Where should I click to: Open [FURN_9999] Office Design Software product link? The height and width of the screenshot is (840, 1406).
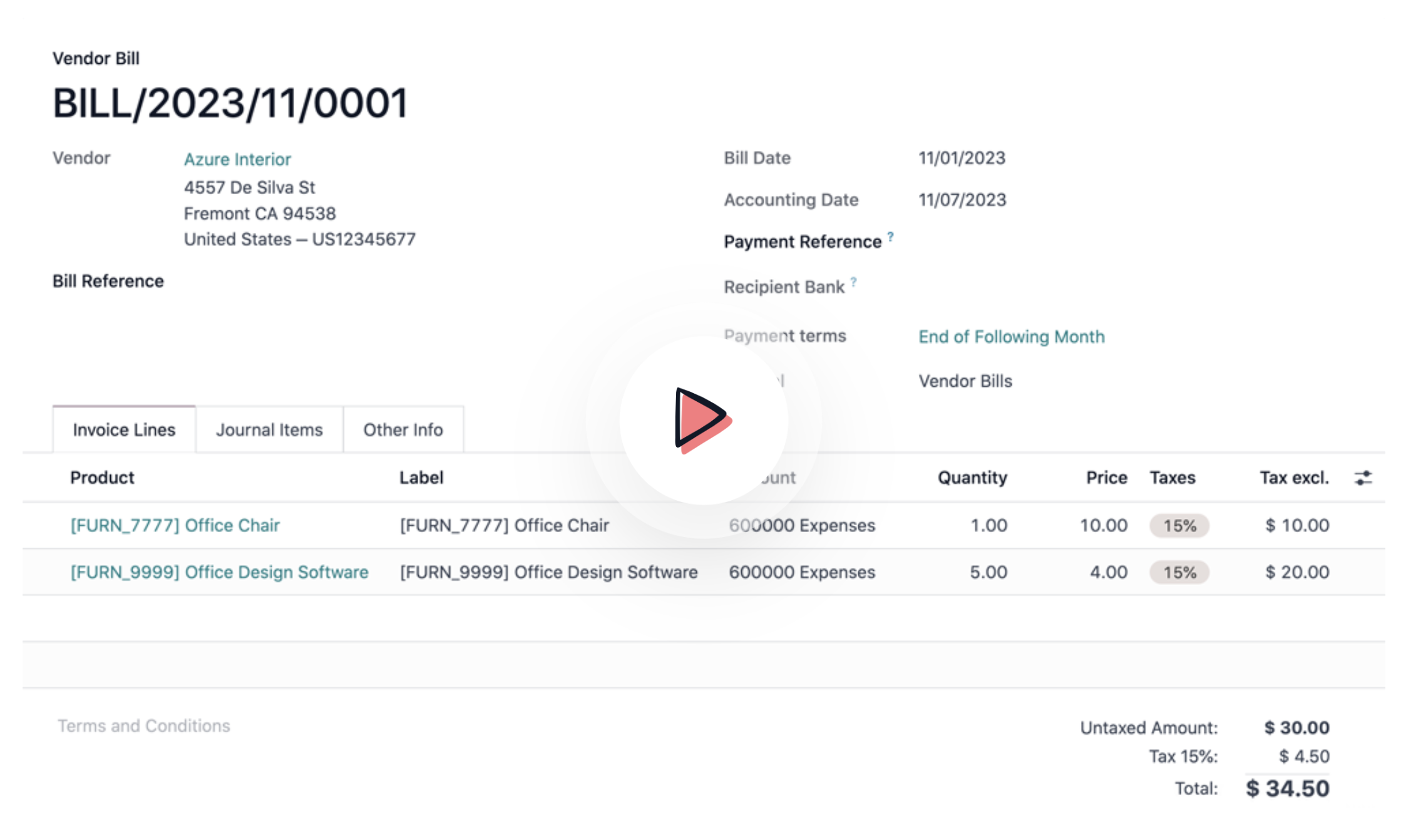coord(219,572)
